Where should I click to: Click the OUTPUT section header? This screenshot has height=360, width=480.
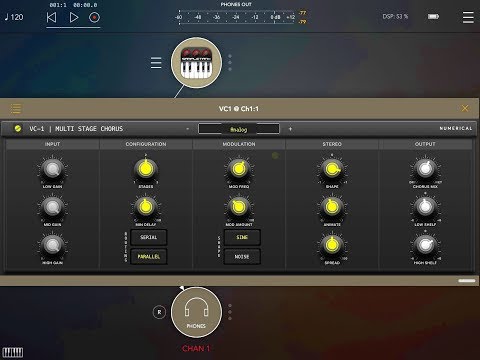point(425,144)
